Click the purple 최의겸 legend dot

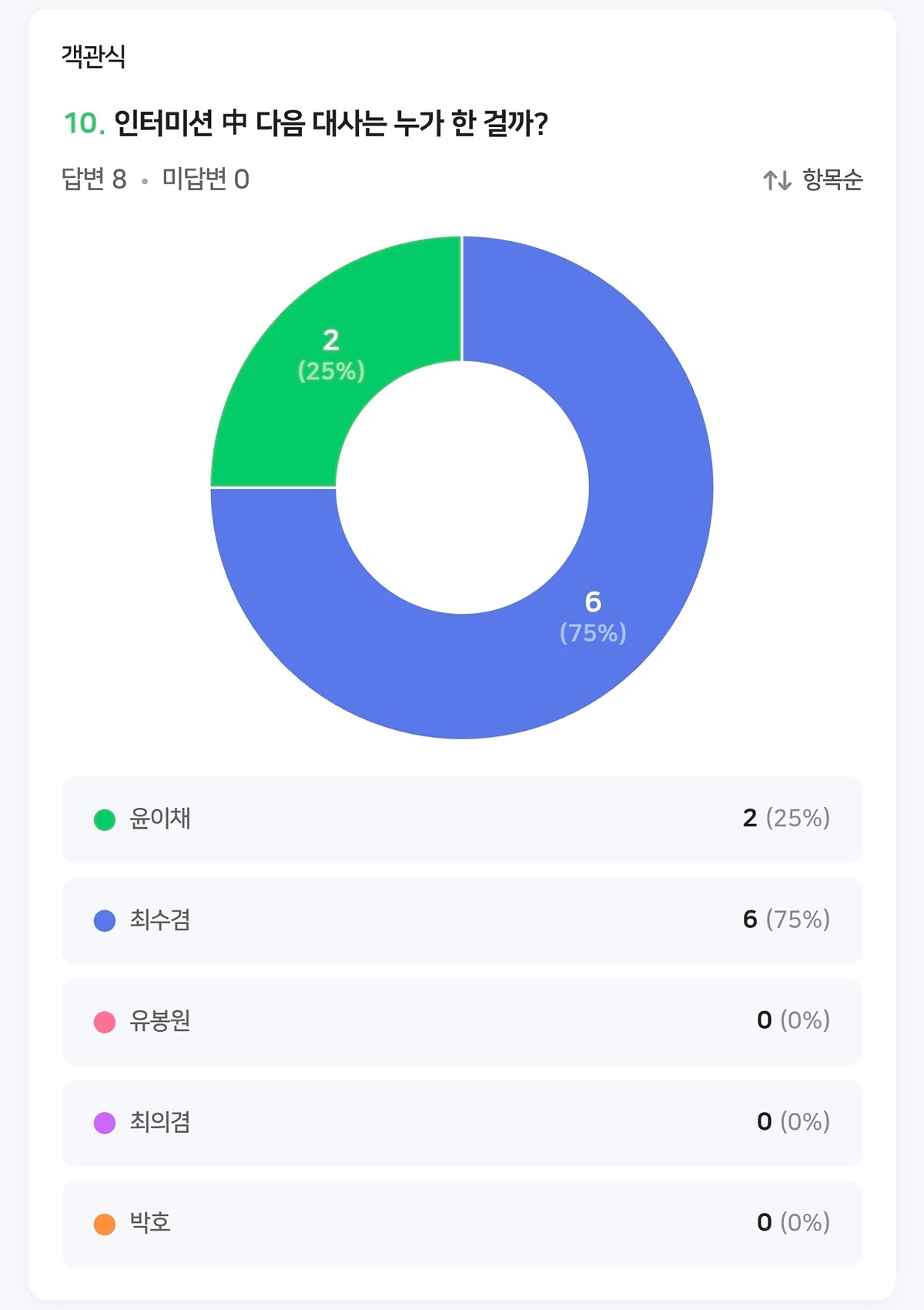[x=105, y=1124]
